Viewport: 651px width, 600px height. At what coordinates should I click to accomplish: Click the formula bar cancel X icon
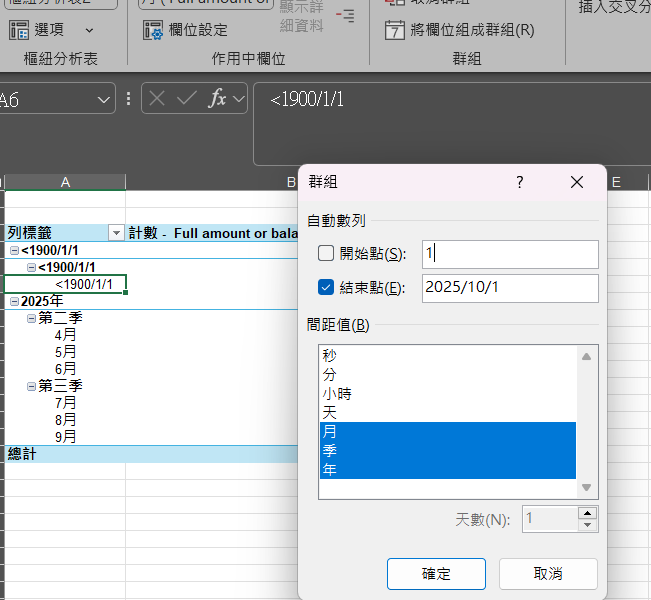(158, 99)
